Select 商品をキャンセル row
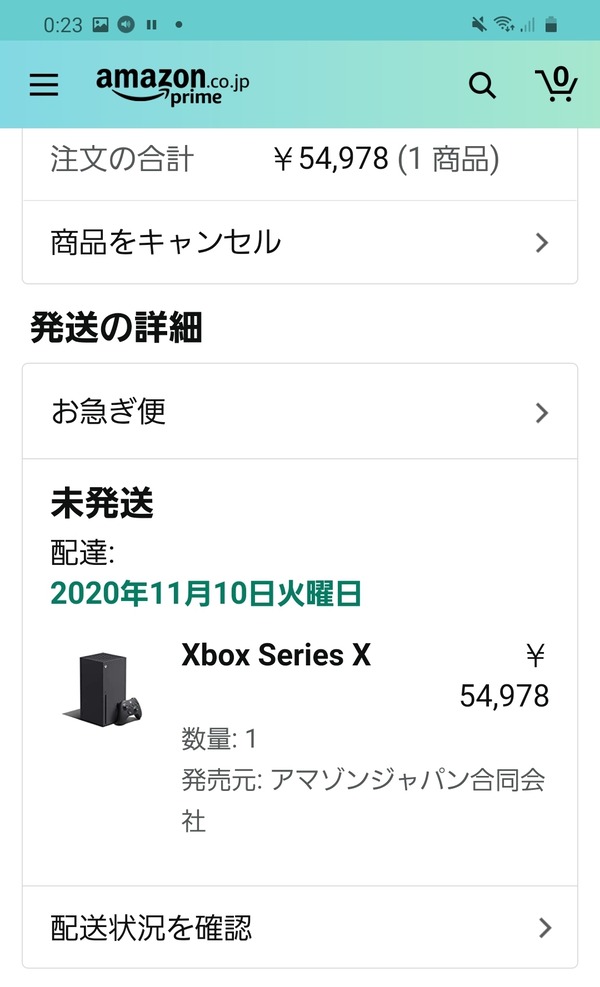 point(300,242)
